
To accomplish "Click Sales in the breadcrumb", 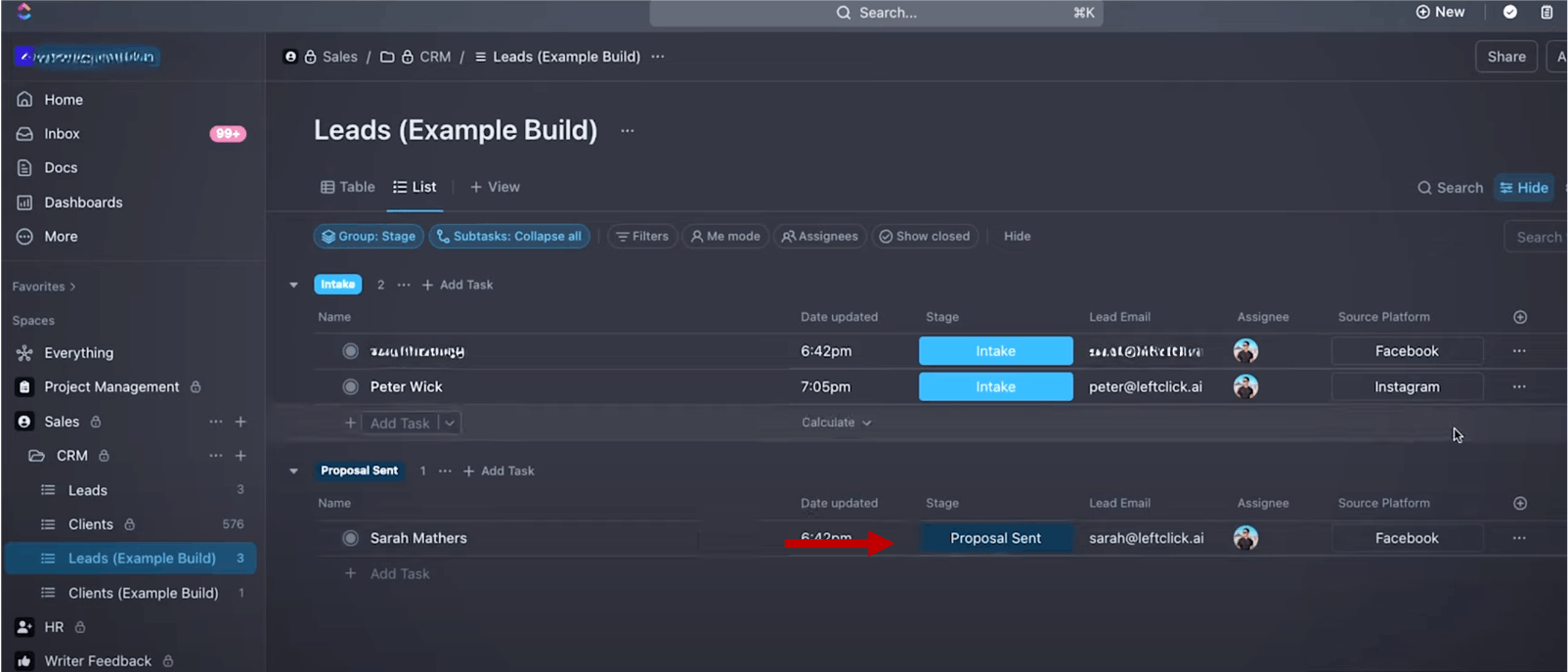I will (339, 57).
